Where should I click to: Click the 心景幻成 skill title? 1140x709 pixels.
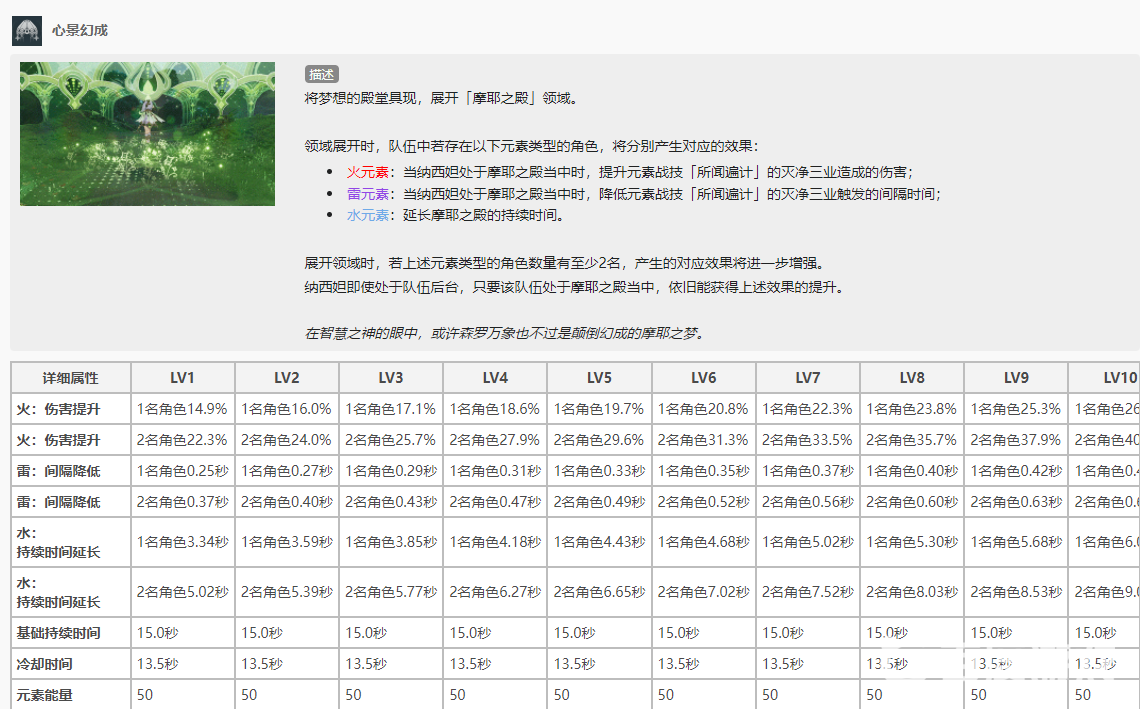80,31
